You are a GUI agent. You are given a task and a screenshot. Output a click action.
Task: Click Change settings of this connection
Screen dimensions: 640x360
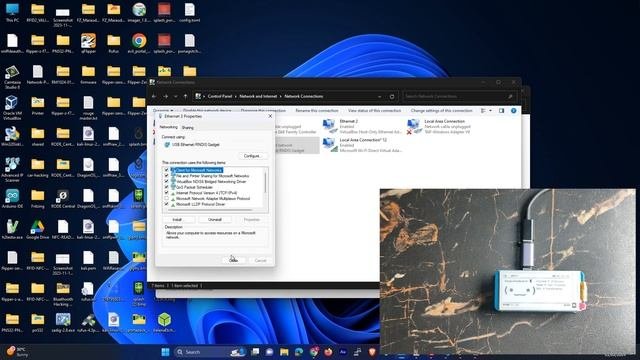[441, 111]
